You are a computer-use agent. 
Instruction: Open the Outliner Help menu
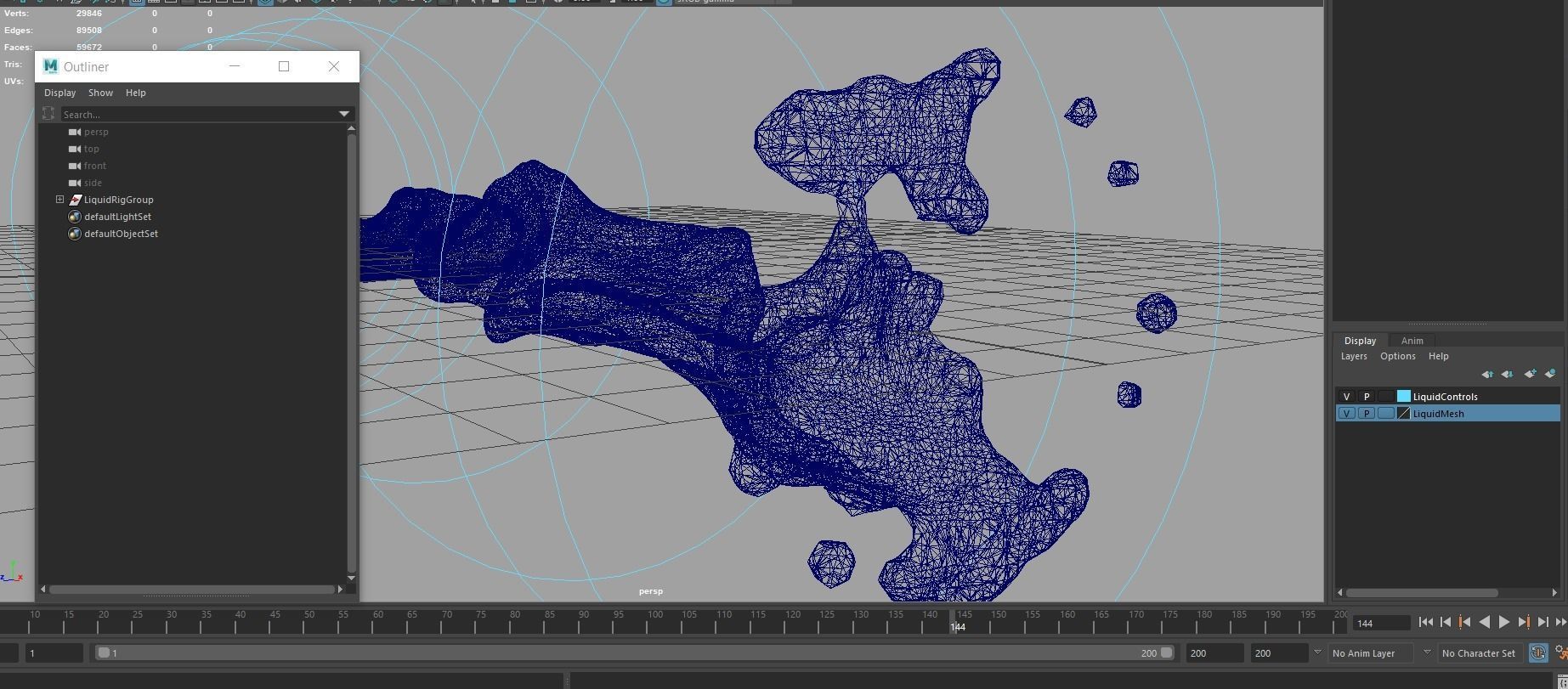pos(136,93)
